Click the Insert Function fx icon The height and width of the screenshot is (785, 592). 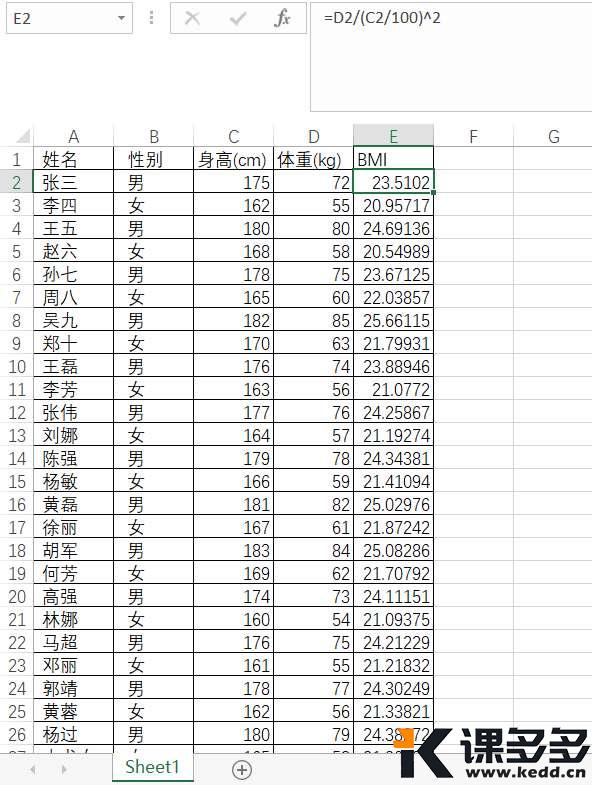[282, 18]
